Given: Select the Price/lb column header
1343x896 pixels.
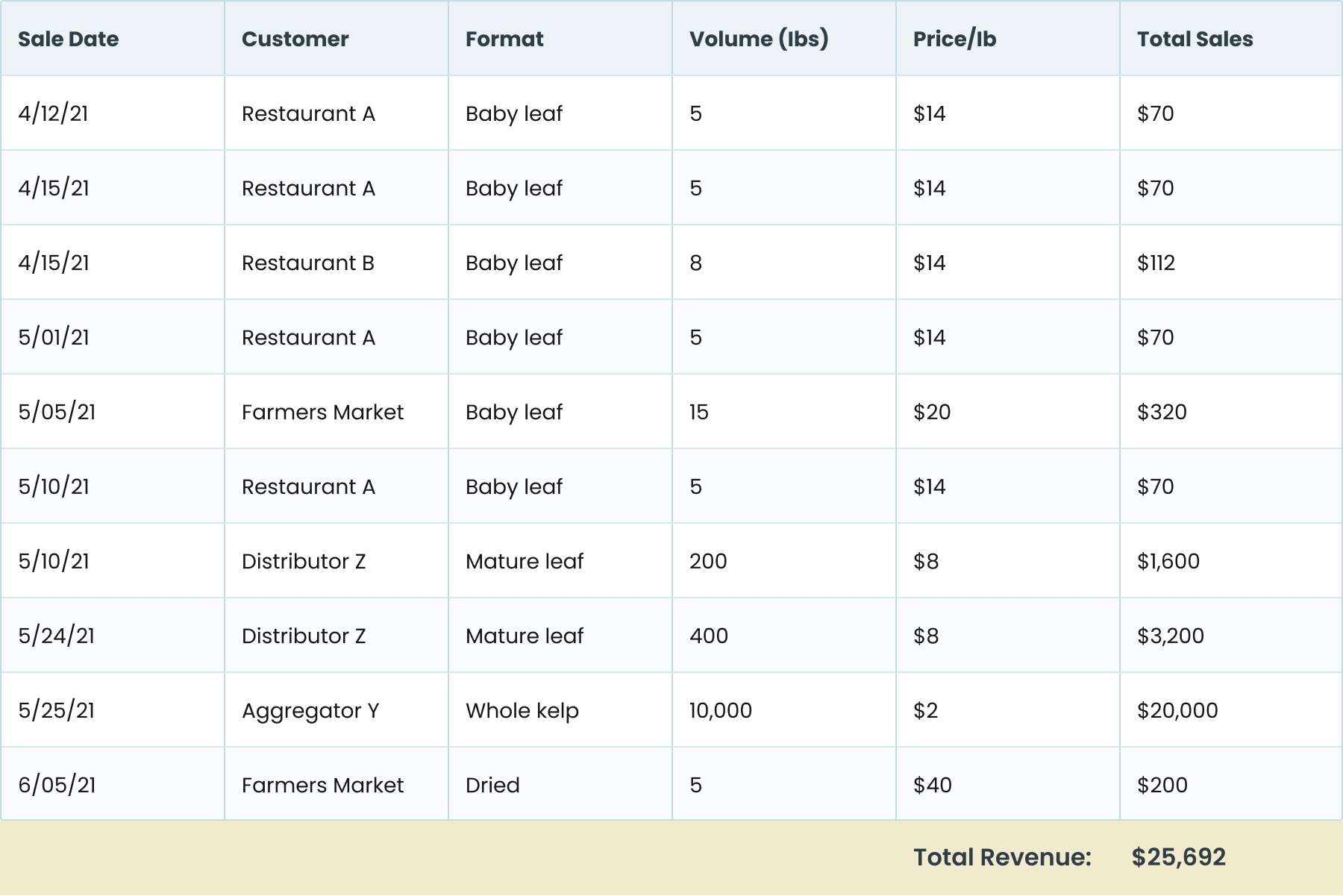Looking at the screenshot, I should tap(954, 39).
